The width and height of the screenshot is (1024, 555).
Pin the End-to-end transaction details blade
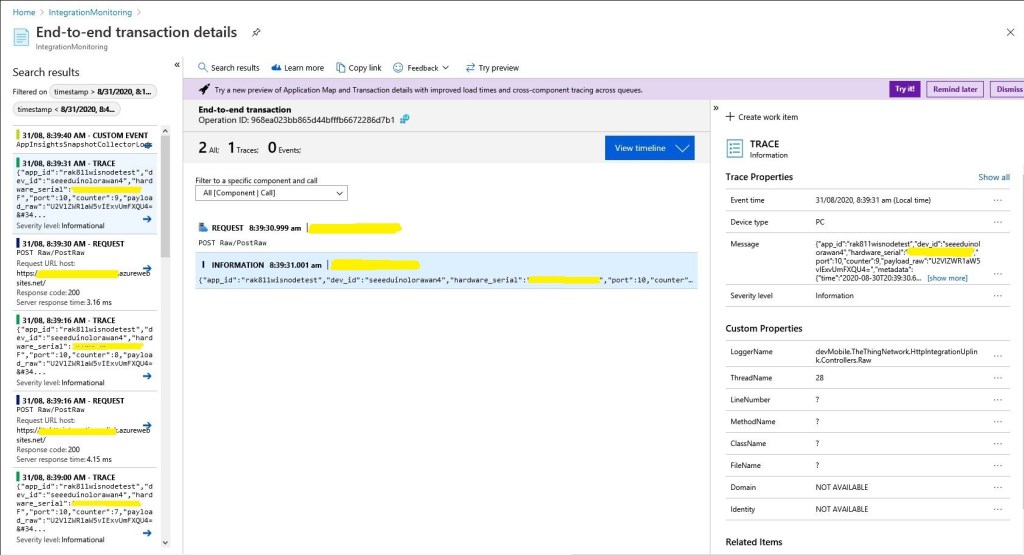point(256,33)
